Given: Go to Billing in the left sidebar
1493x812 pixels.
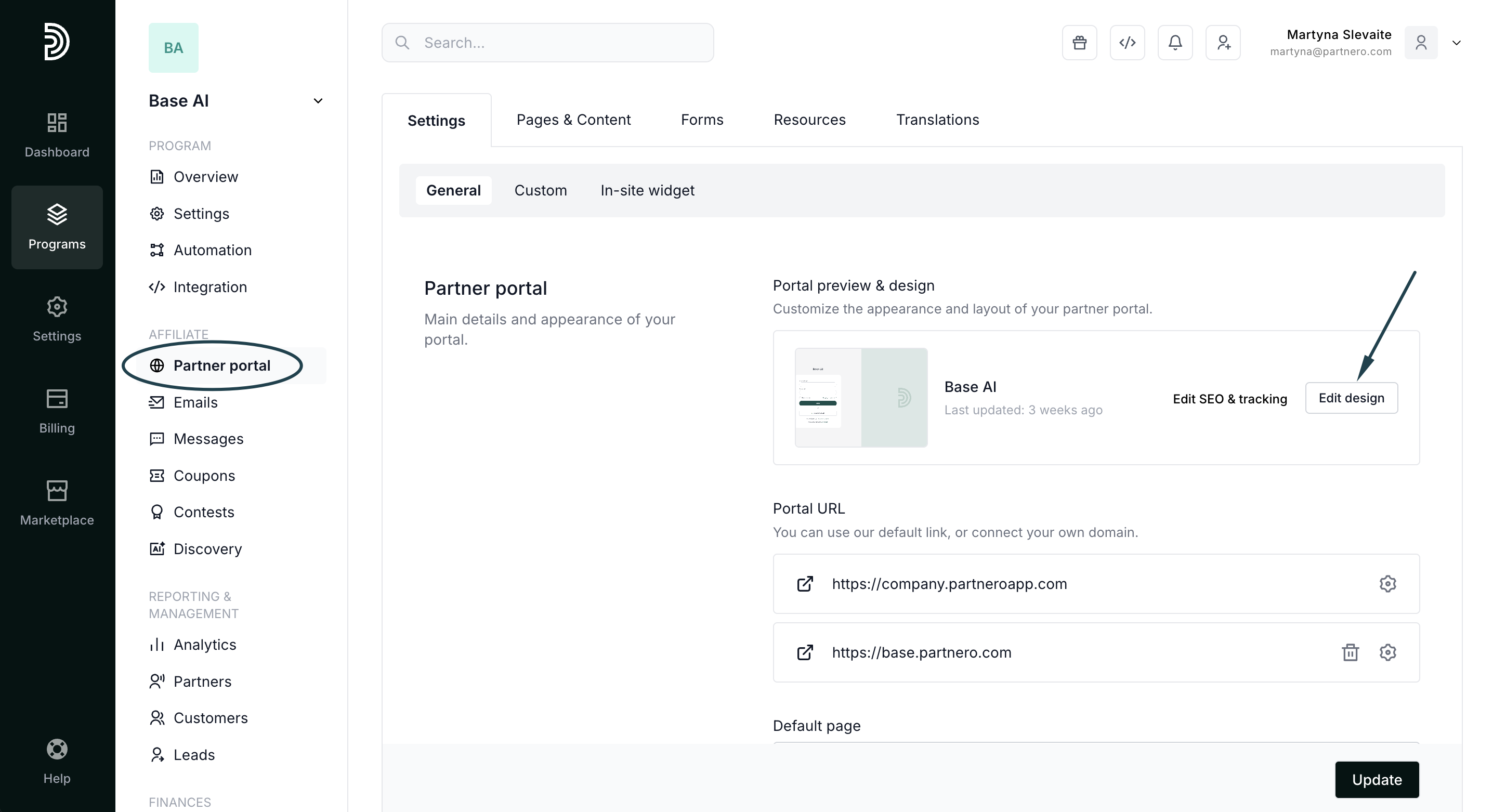Looking at the screenshot, I should coord(57,411).
